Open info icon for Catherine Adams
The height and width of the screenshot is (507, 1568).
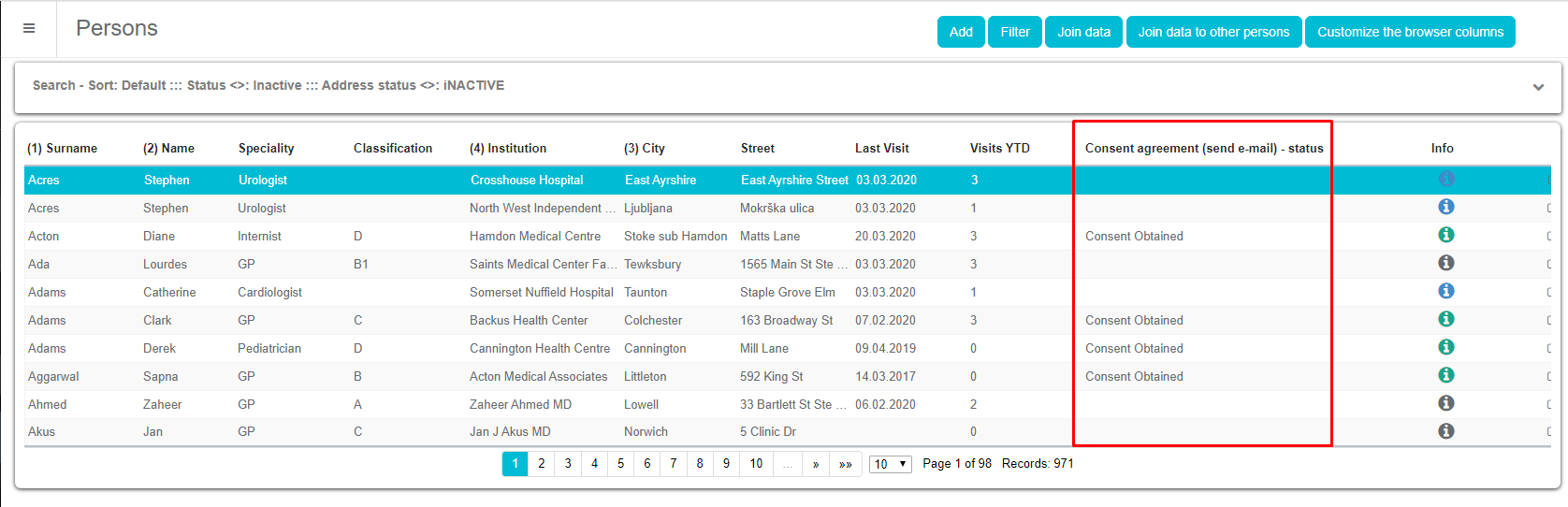pyautogui.click(x=1445, y=291)
